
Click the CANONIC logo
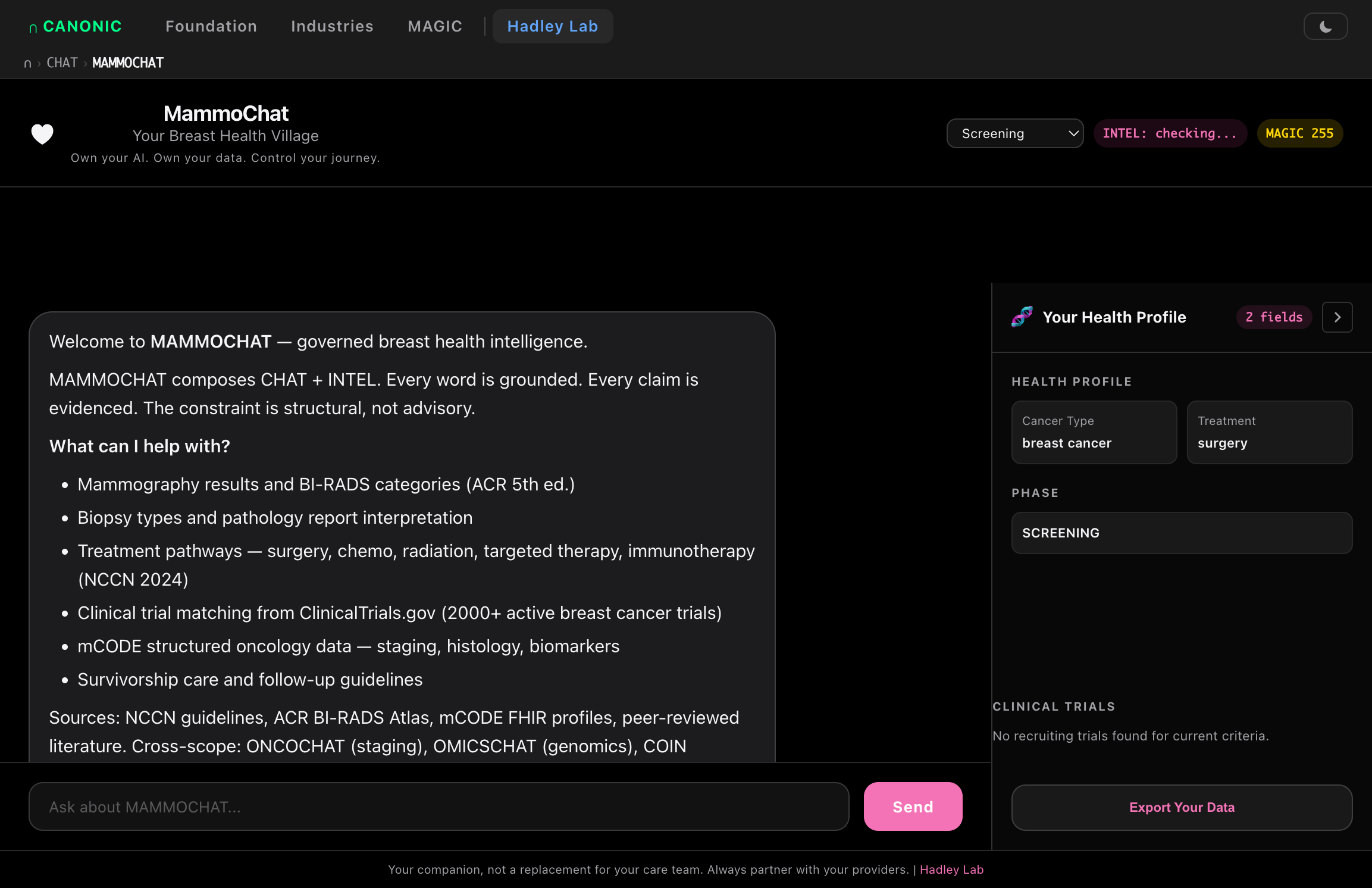pos(75,26)
